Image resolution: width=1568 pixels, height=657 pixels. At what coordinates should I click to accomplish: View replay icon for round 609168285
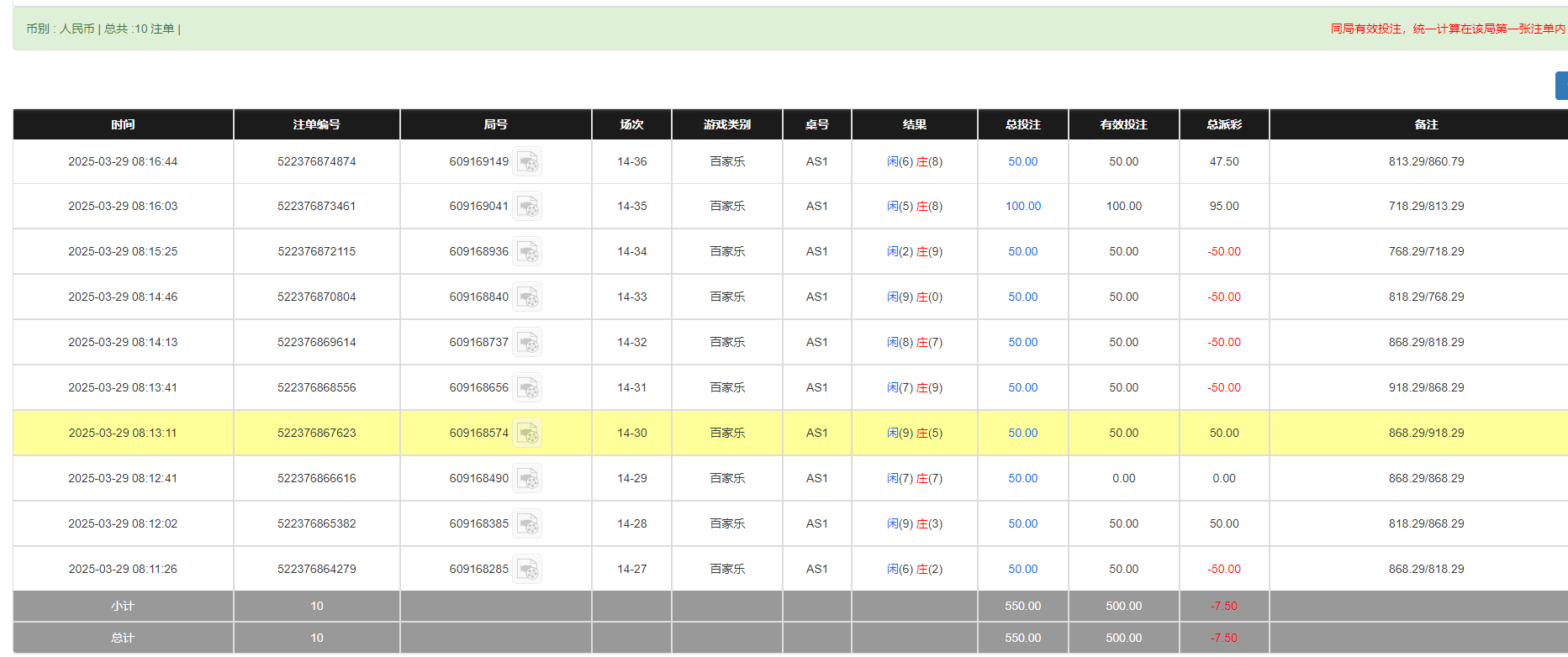(x=527, y=570)
